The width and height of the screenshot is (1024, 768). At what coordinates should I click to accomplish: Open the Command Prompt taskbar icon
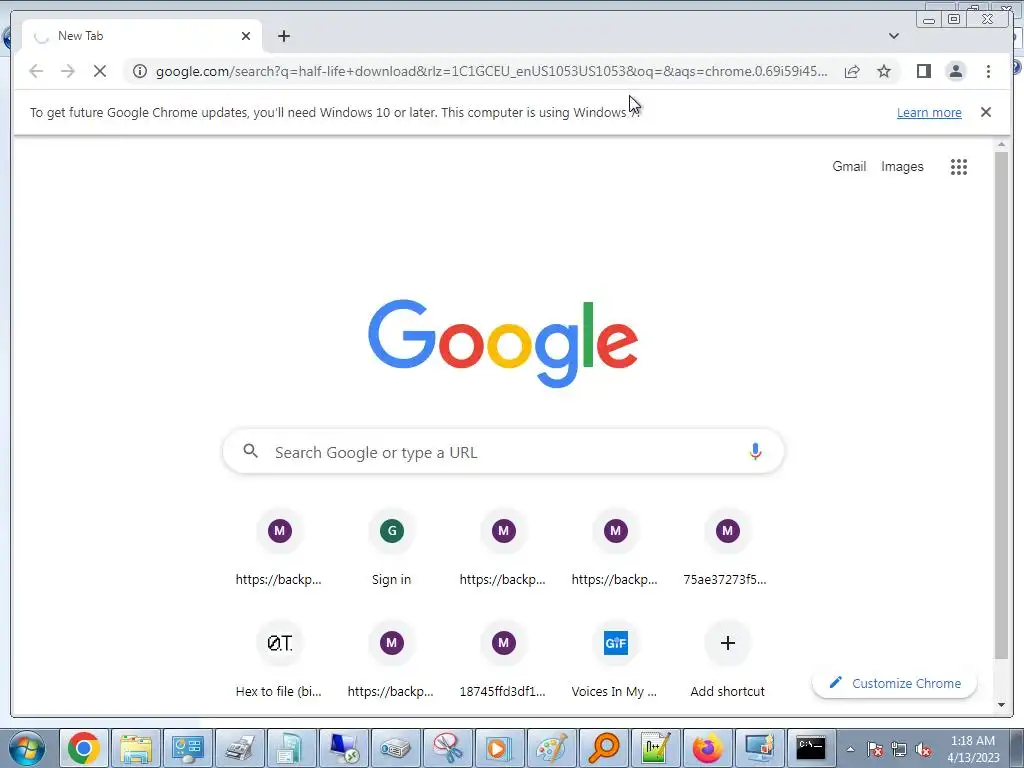pos(810,748)
